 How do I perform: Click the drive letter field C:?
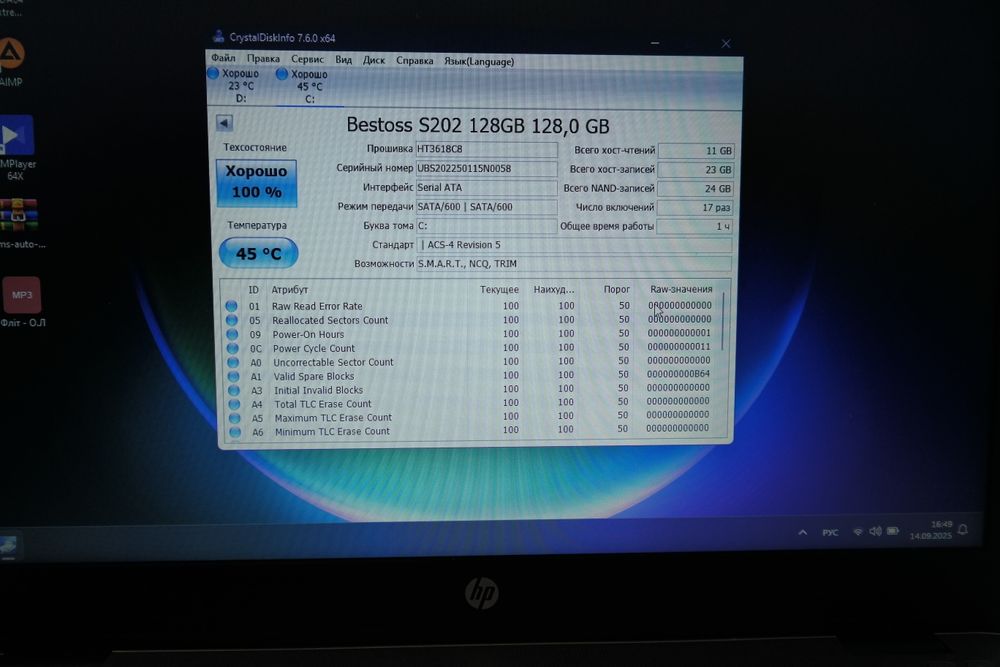(487, 226)
